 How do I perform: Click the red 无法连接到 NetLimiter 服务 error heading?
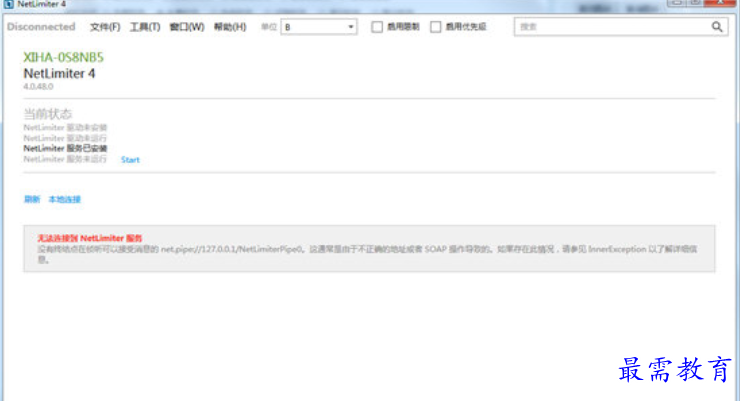pos(90,238)
